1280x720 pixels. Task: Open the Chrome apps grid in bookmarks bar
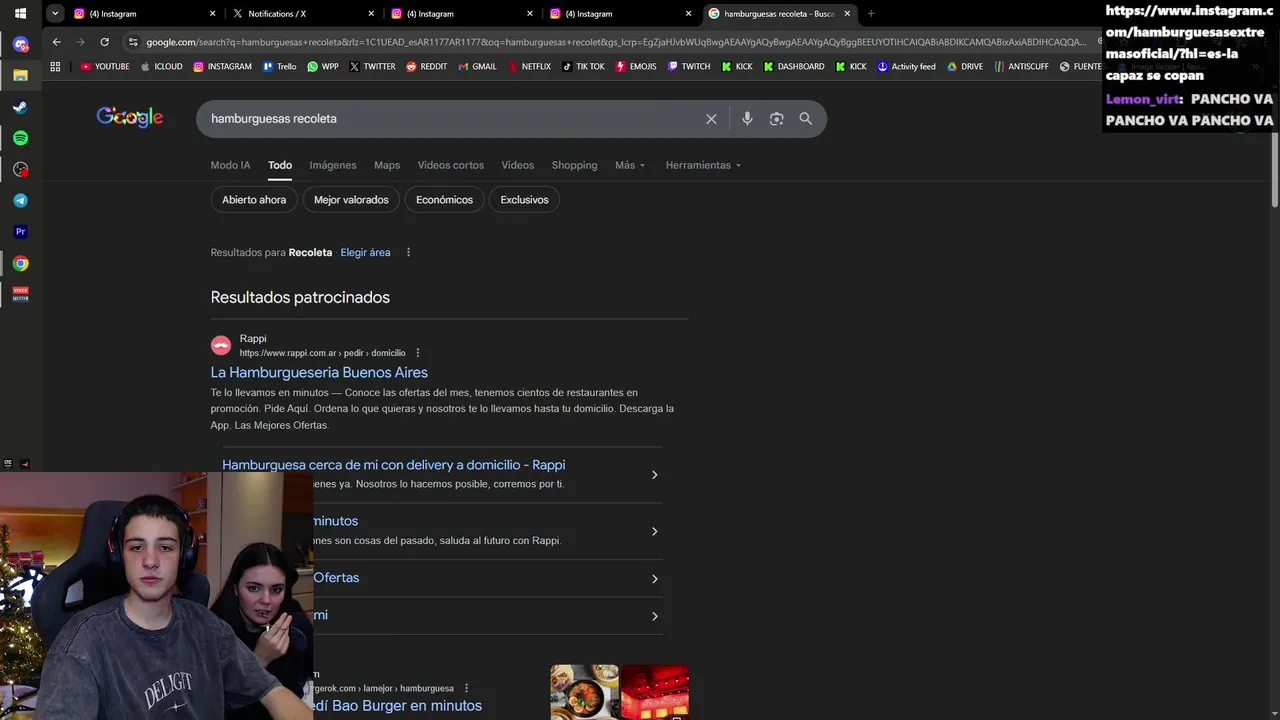55,67
